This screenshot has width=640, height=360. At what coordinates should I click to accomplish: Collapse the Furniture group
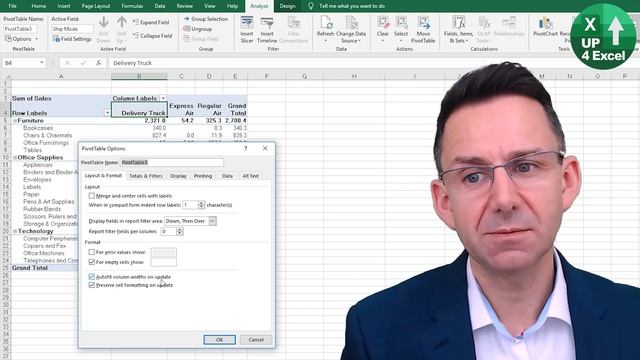[15, 121]
